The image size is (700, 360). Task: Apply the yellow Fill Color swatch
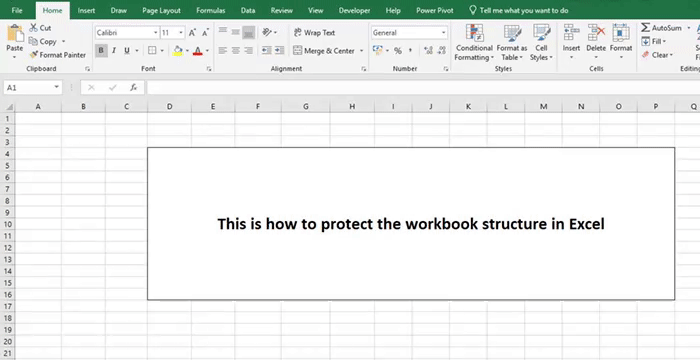(x=178, y=51)
